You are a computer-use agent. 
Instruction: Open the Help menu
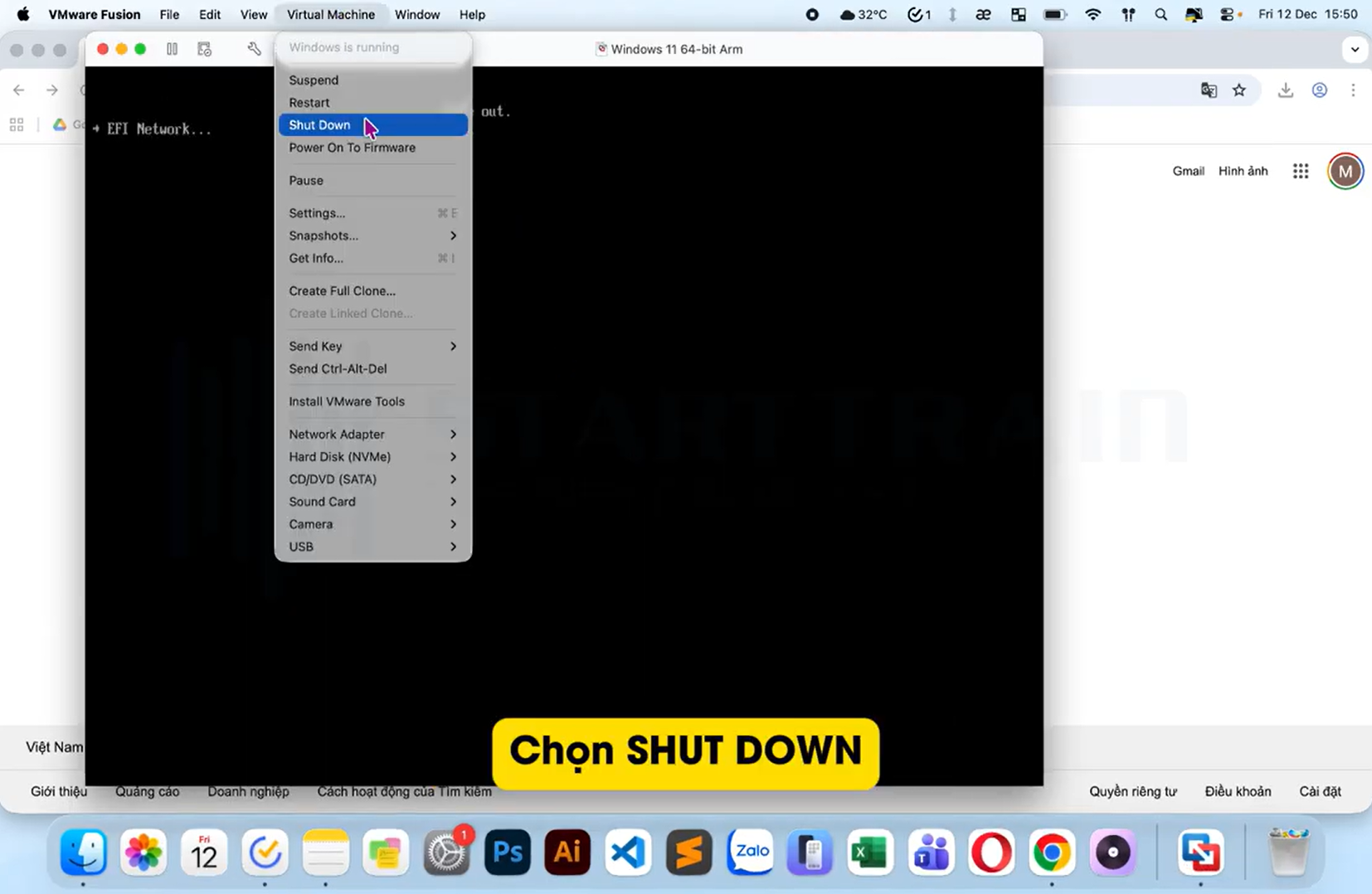pos(471,14)
